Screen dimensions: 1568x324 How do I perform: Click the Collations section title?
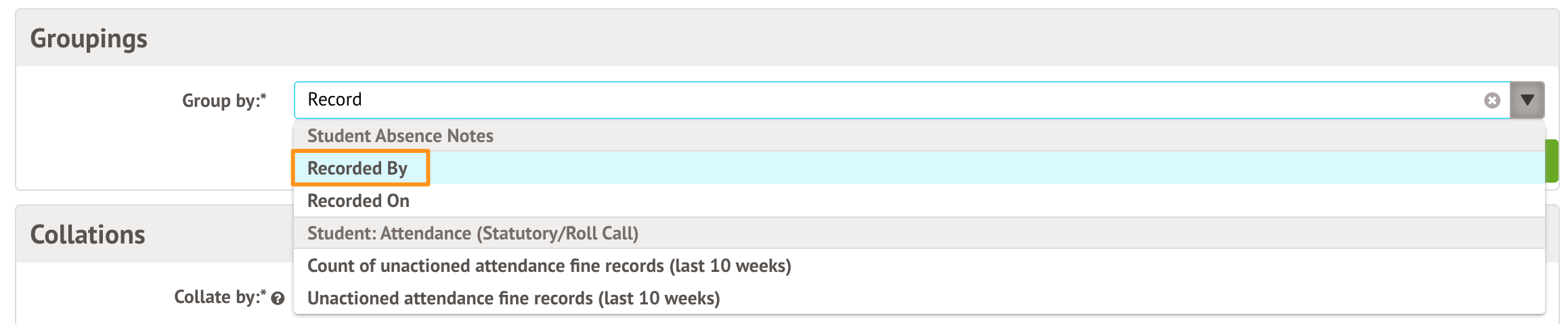click(87, 235)
